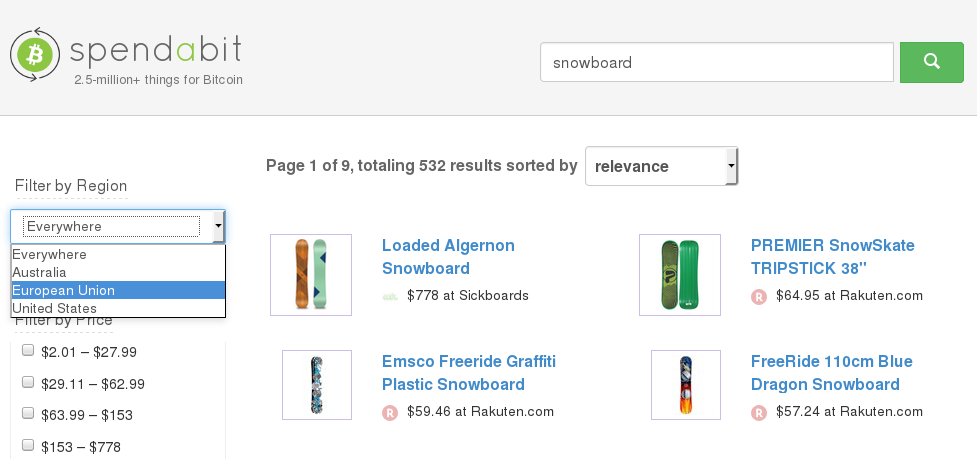Click the snowboard search input field

pos(716,62)
